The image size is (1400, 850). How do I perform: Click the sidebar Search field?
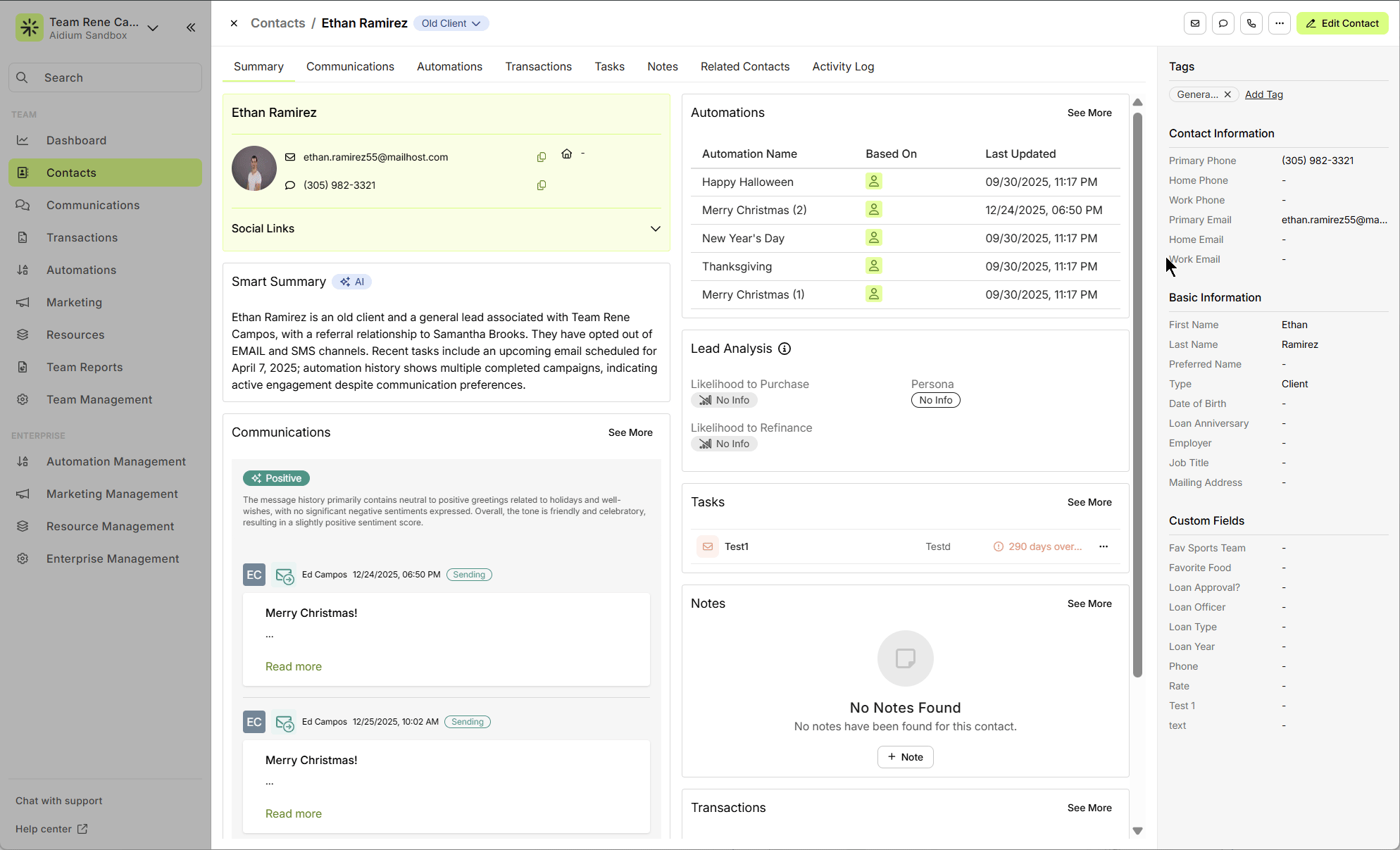[x=106, y=77]
